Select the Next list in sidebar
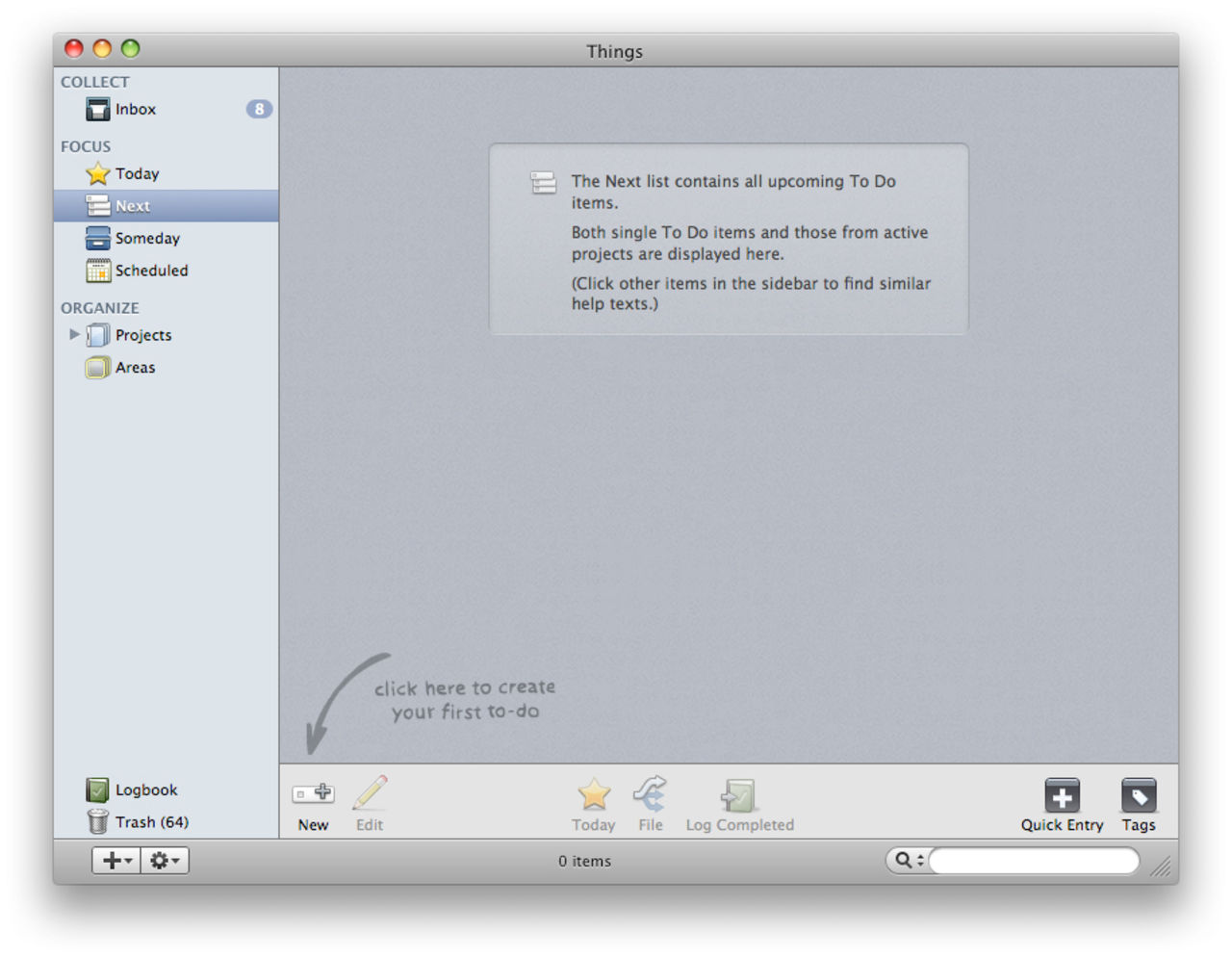Screen dimensions: 1232x958 click(x=133, y=206)
